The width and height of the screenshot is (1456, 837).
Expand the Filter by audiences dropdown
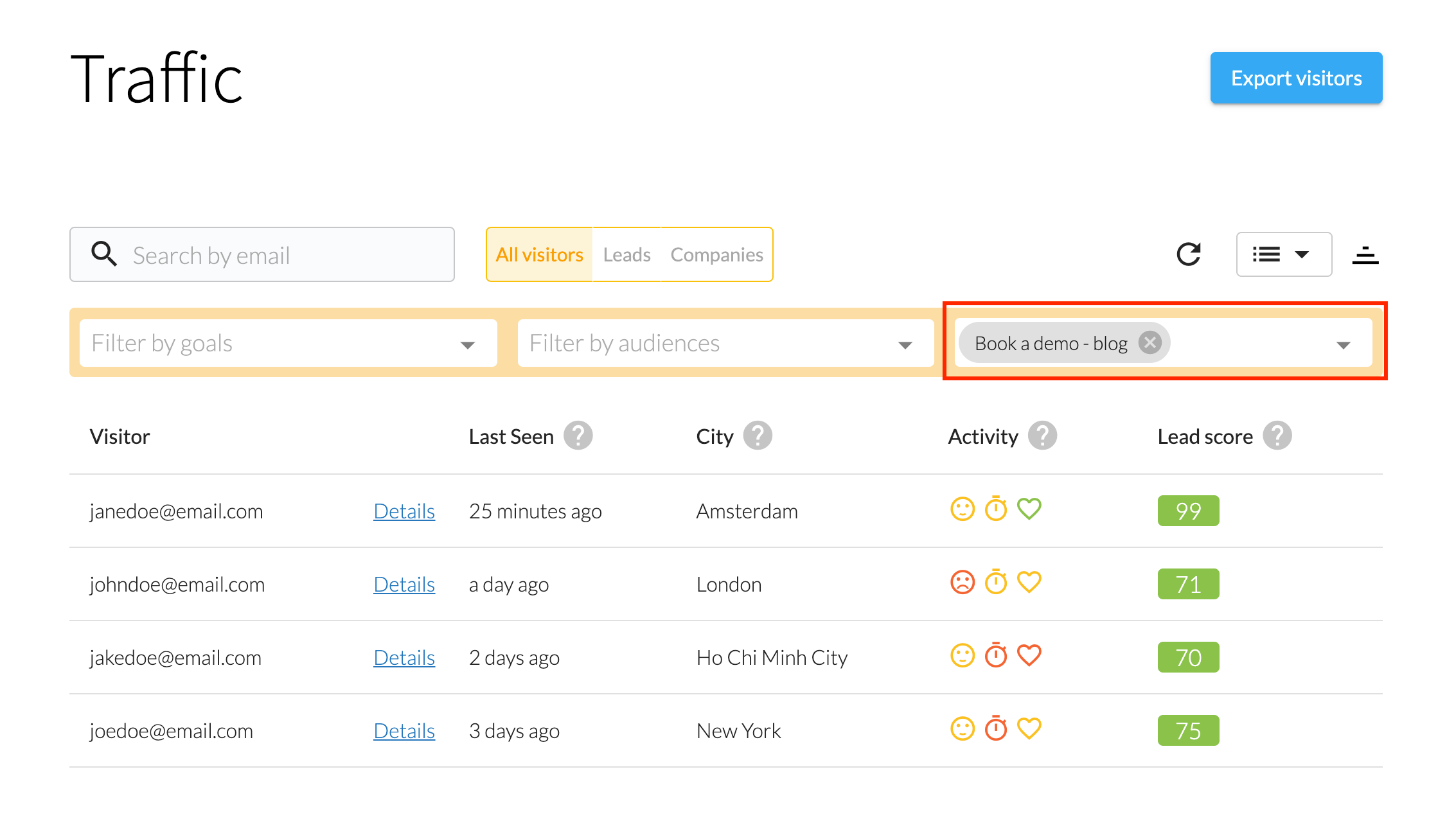(905, 345)
